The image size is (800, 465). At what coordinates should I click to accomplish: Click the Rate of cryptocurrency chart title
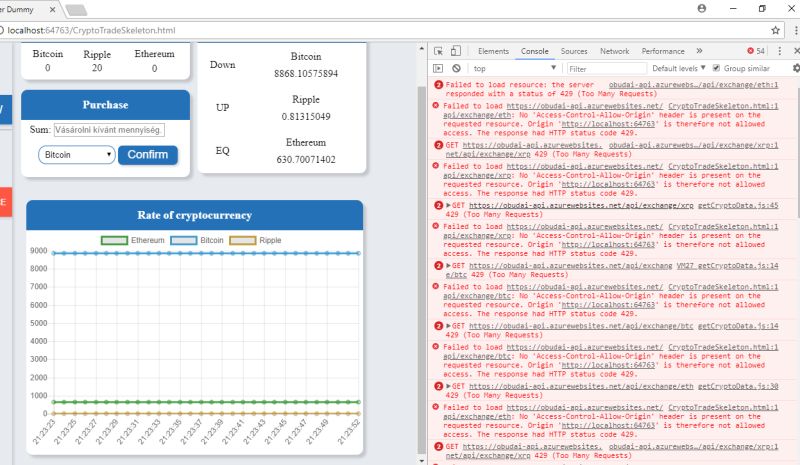[194, 215]
